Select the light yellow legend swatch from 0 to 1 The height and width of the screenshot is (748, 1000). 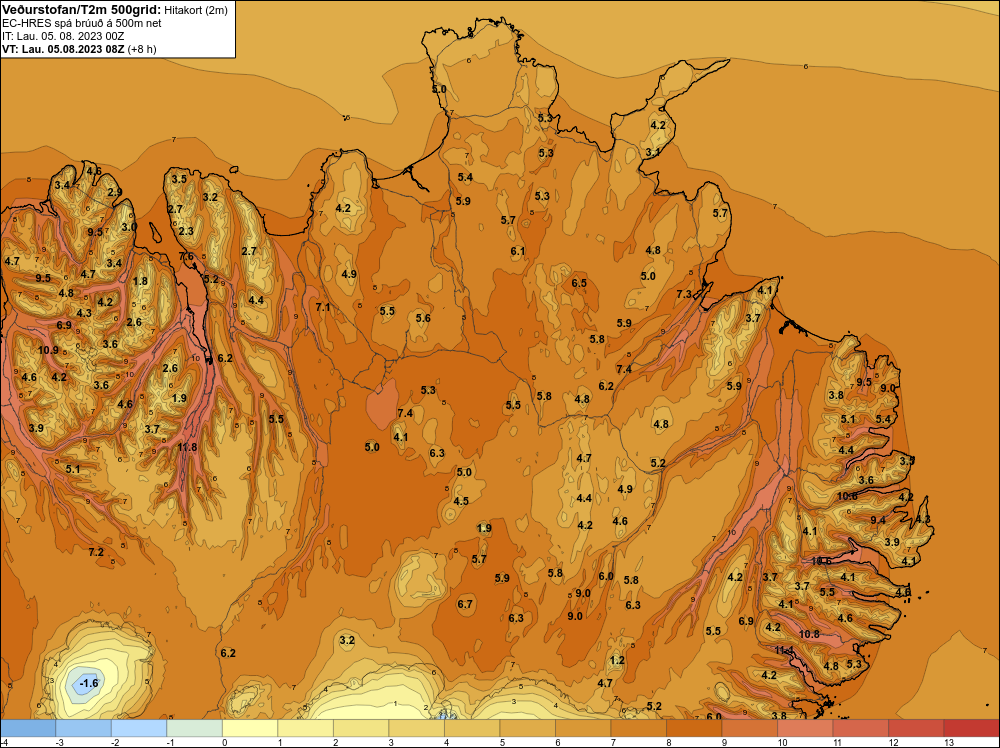(250, 728)
